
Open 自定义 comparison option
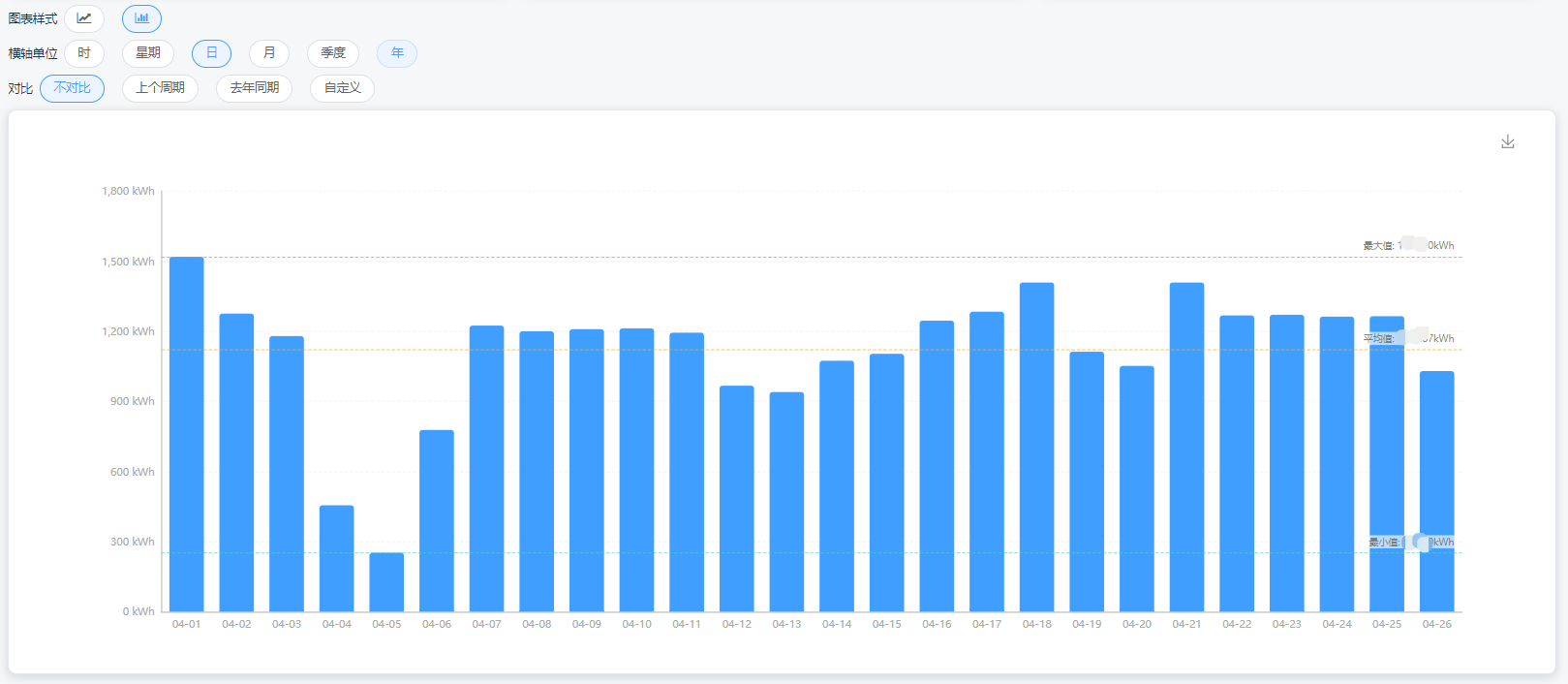coord(342,88)
